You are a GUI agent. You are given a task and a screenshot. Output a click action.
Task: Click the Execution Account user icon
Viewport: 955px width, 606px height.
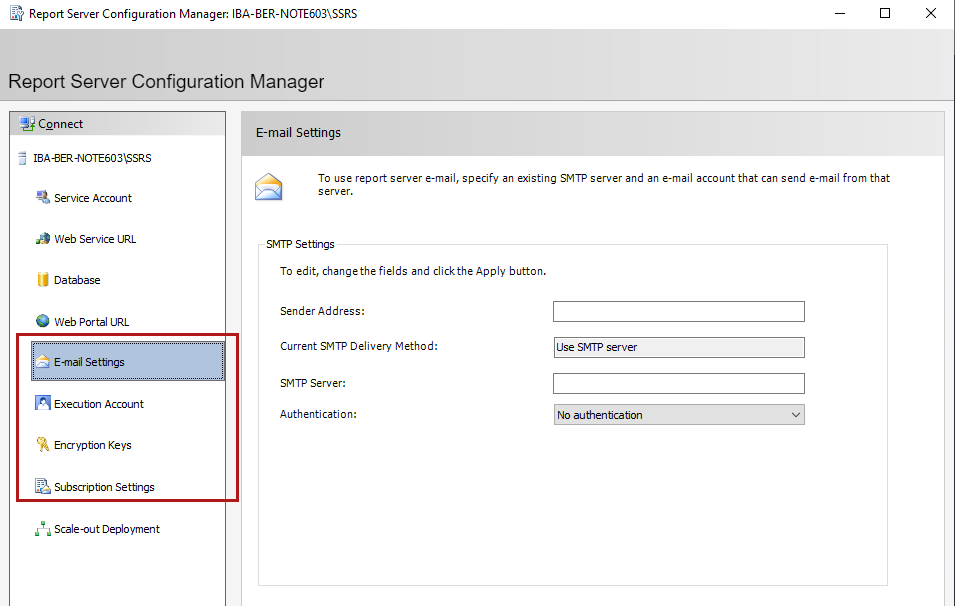click(x=43, y=404)
